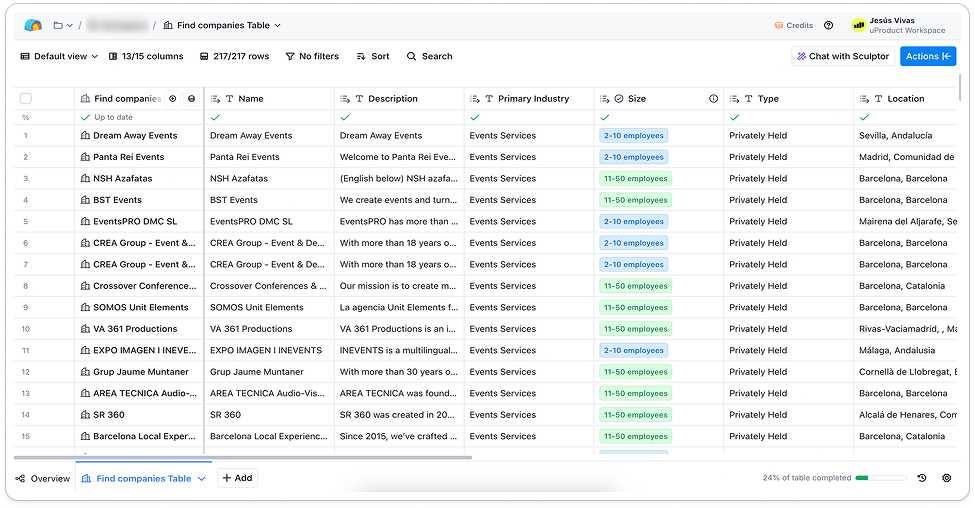Click the VA 361 Productions company icon

85,329
